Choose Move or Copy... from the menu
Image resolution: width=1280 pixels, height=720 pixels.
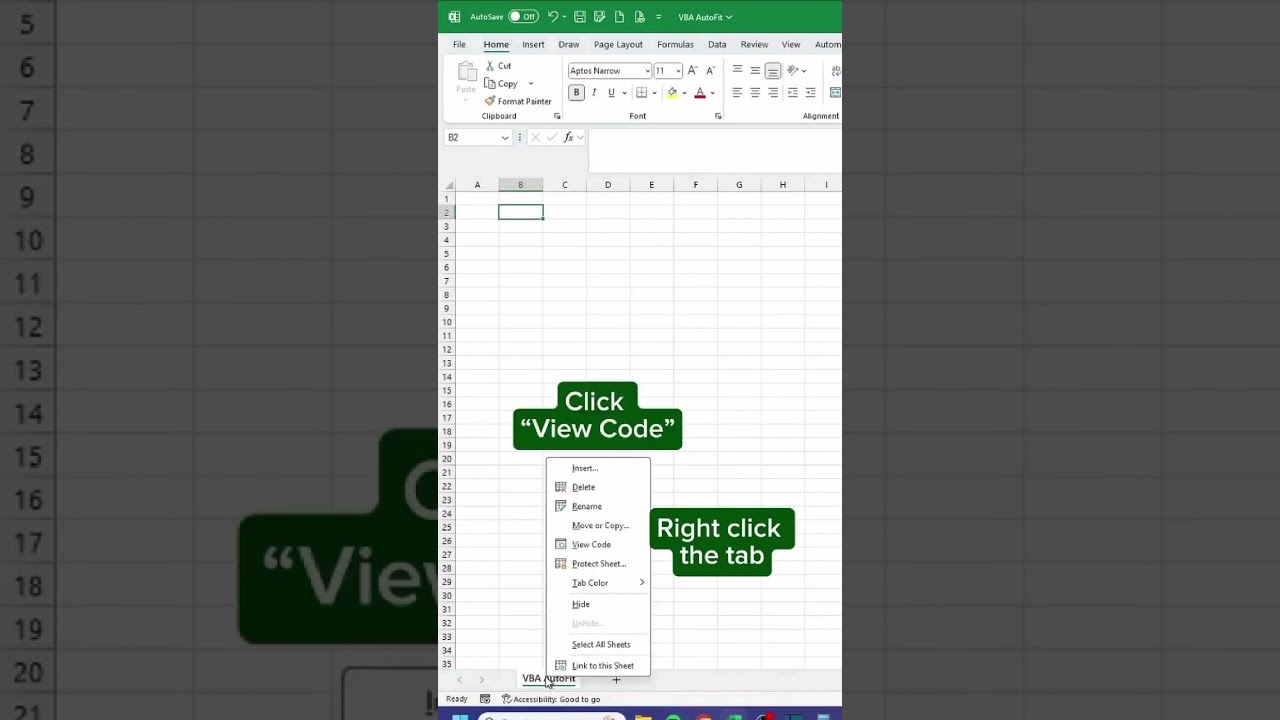598,525
